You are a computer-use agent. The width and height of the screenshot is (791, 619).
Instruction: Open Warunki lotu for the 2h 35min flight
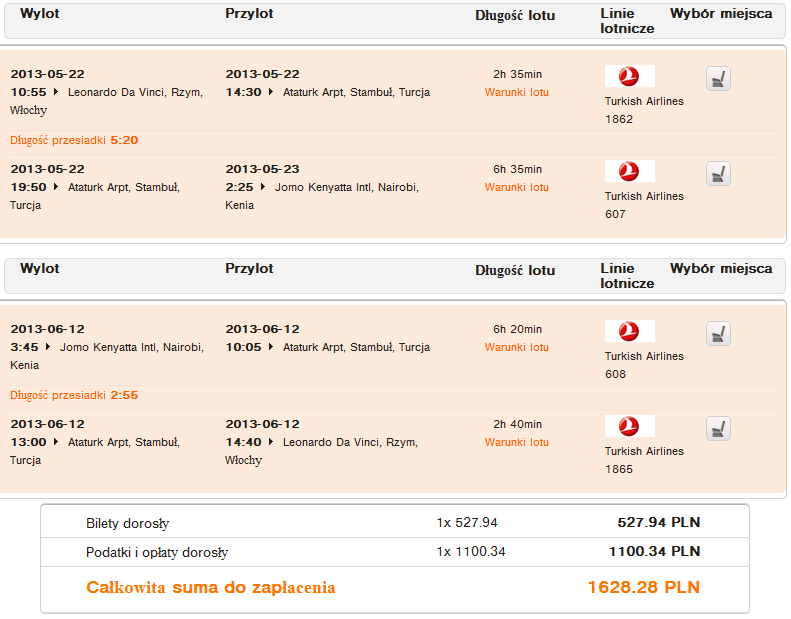pos(517,92)
